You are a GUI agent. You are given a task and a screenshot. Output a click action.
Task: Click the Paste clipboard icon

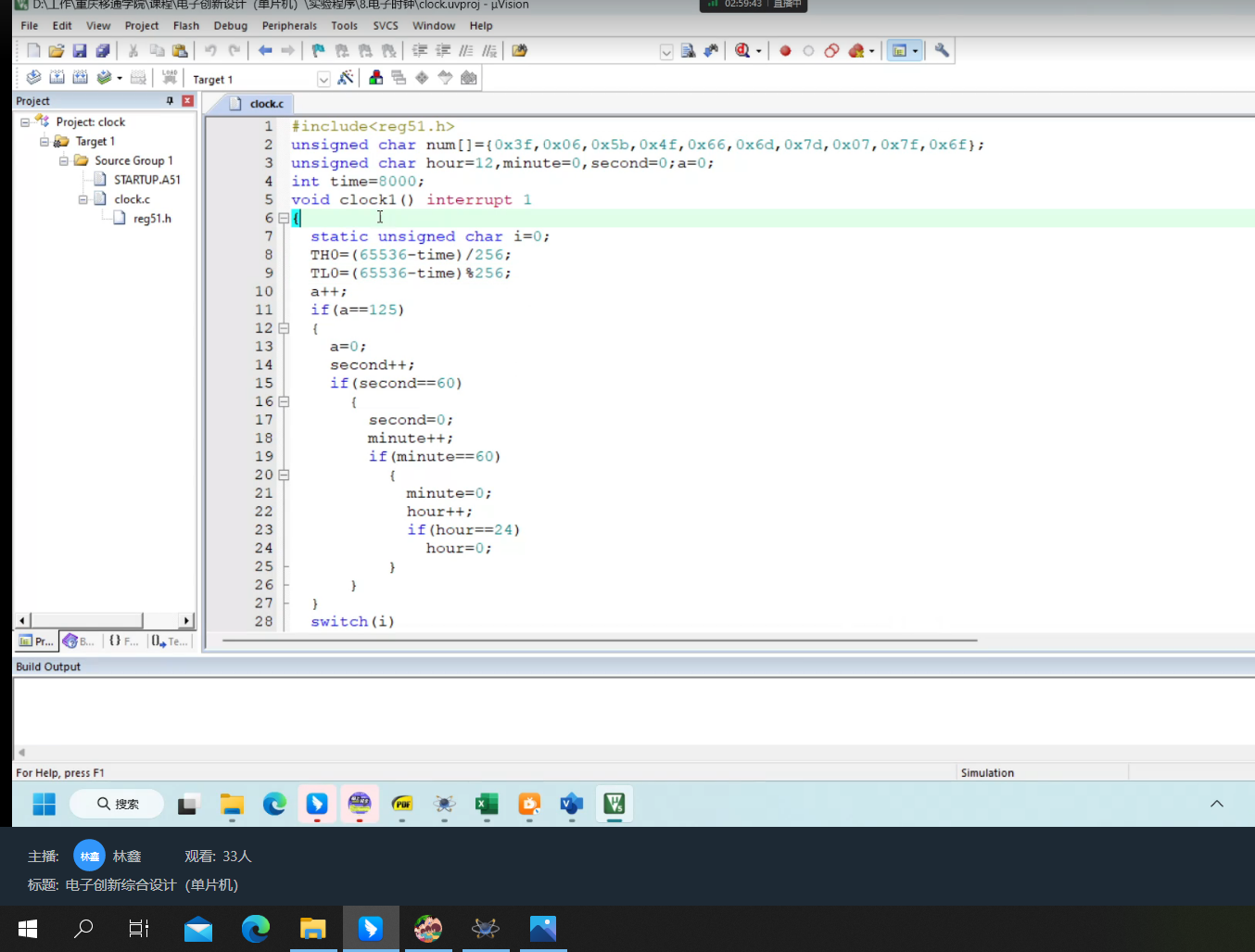[180, 51]
